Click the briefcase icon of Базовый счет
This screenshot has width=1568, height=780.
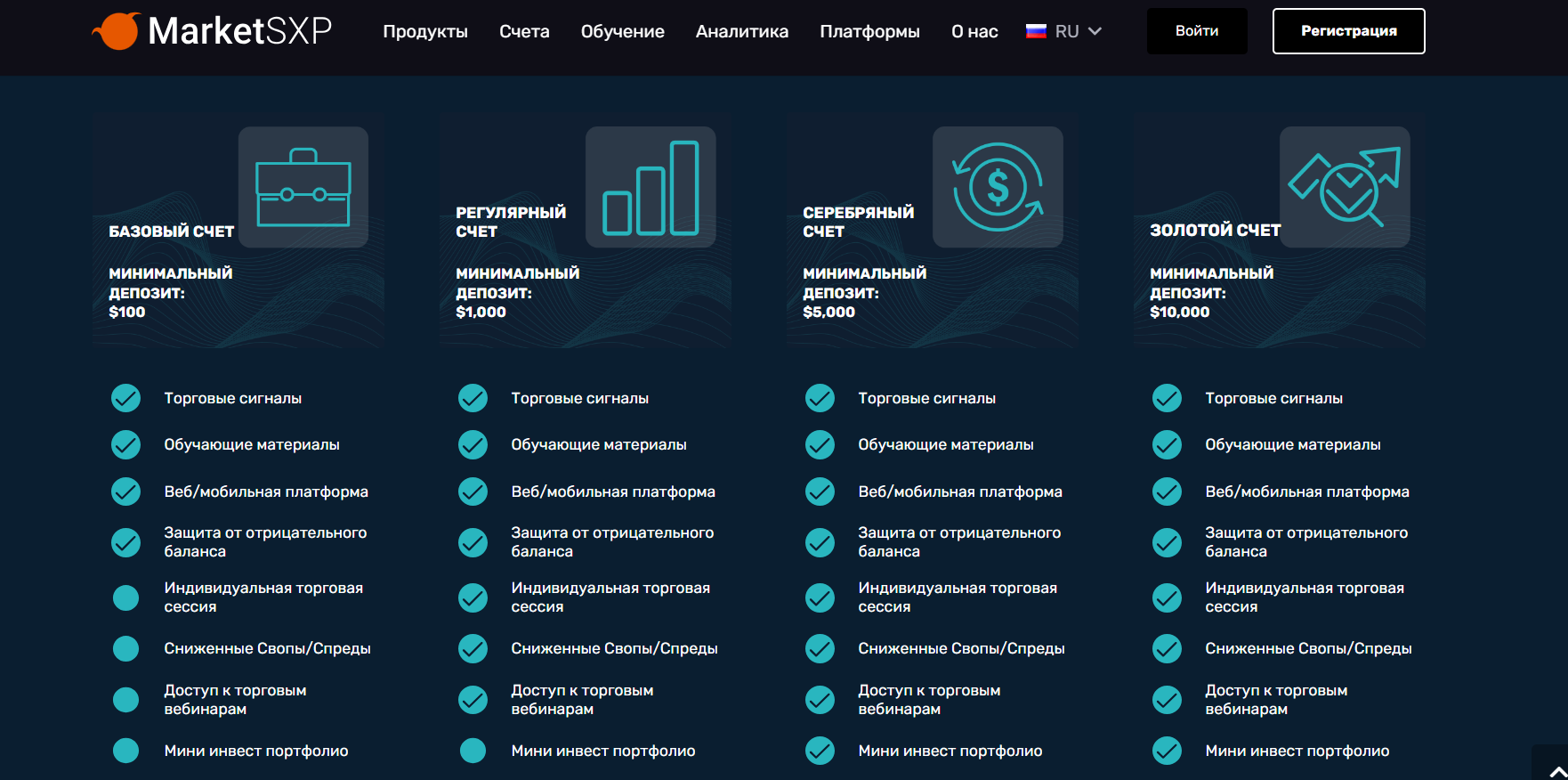pyautogui.click(x=303, y=187)
